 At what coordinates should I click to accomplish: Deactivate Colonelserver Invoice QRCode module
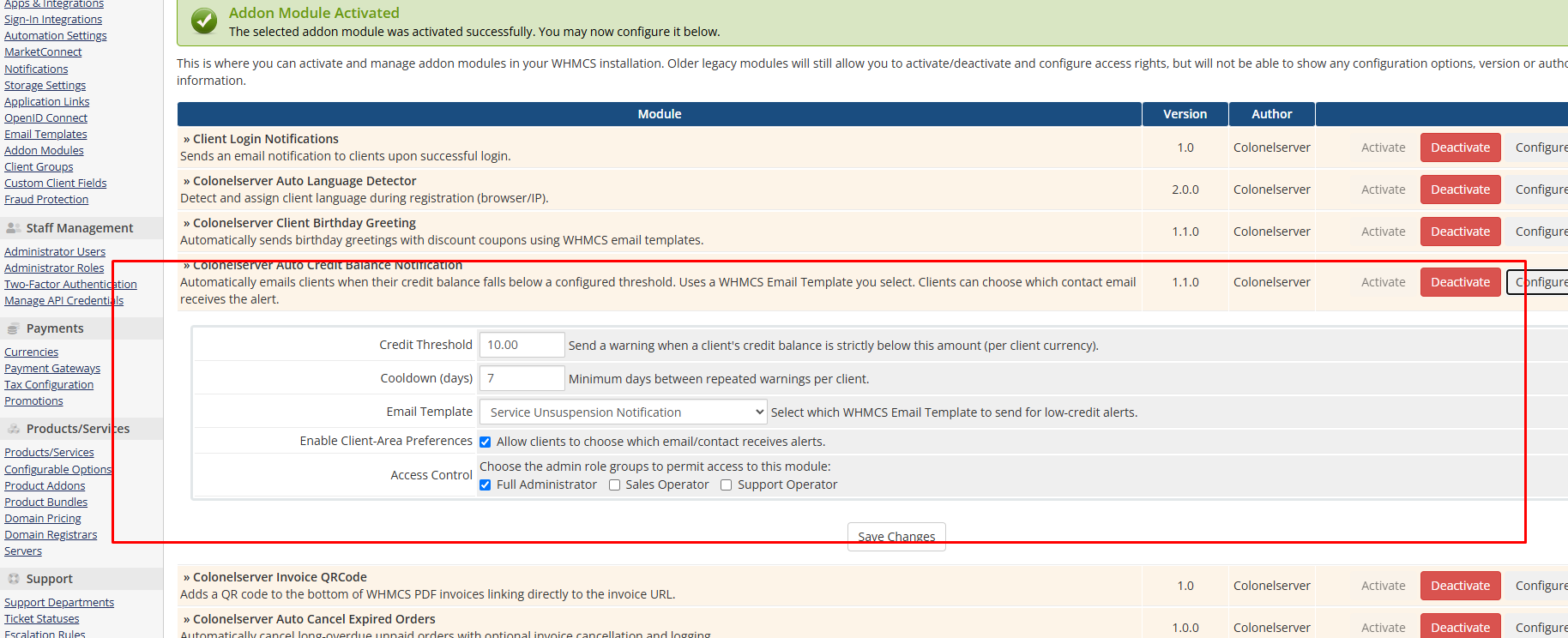(x=1460, y=586)
